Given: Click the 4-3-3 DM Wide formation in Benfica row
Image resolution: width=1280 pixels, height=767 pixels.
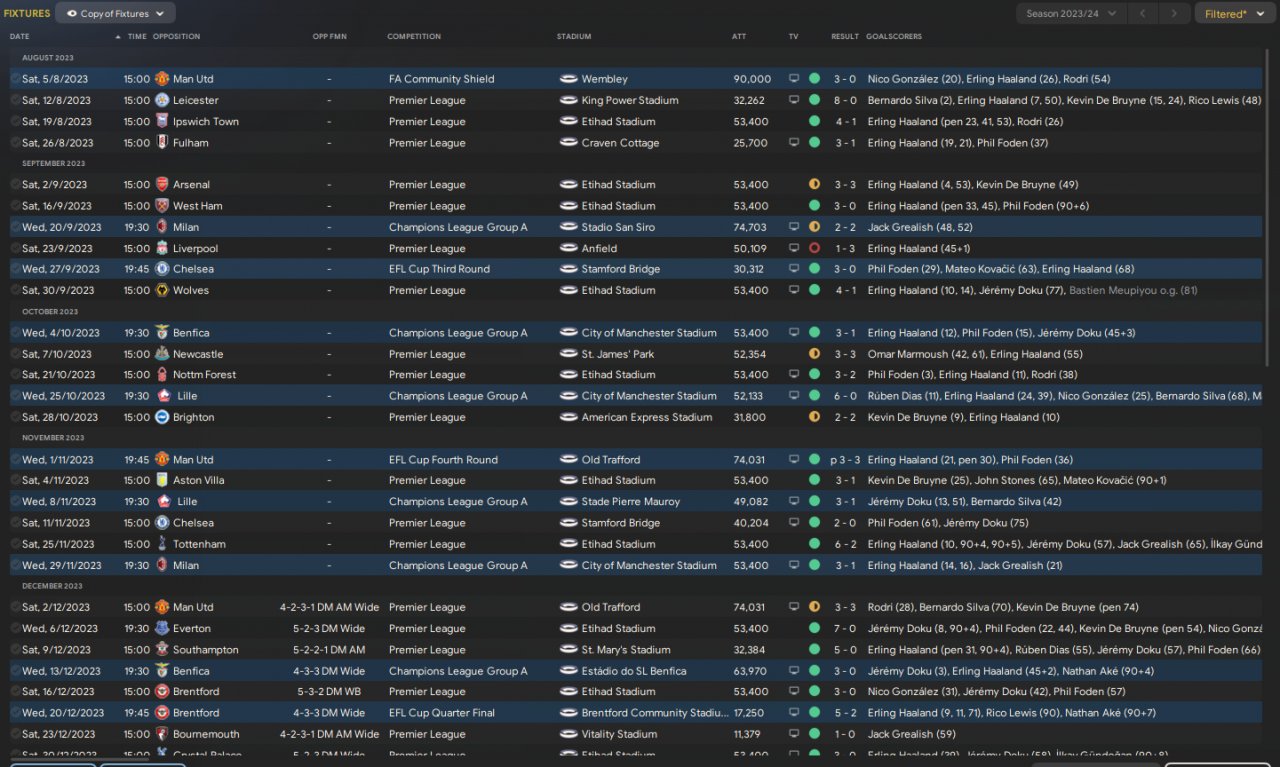Looking at the screenshot, I should point(328,671).
